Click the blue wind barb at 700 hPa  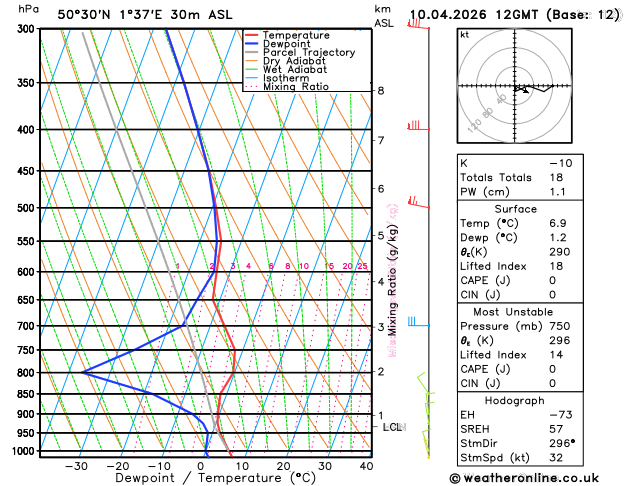point(419,322)
